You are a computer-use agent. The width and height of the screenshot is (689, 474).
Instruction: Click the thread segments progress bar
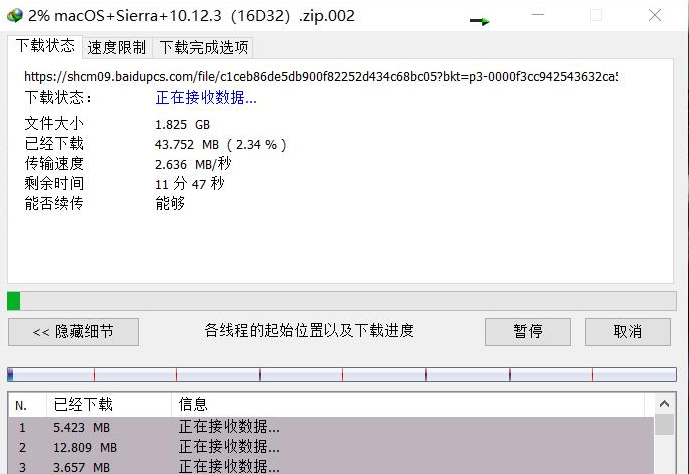[341, 375]
